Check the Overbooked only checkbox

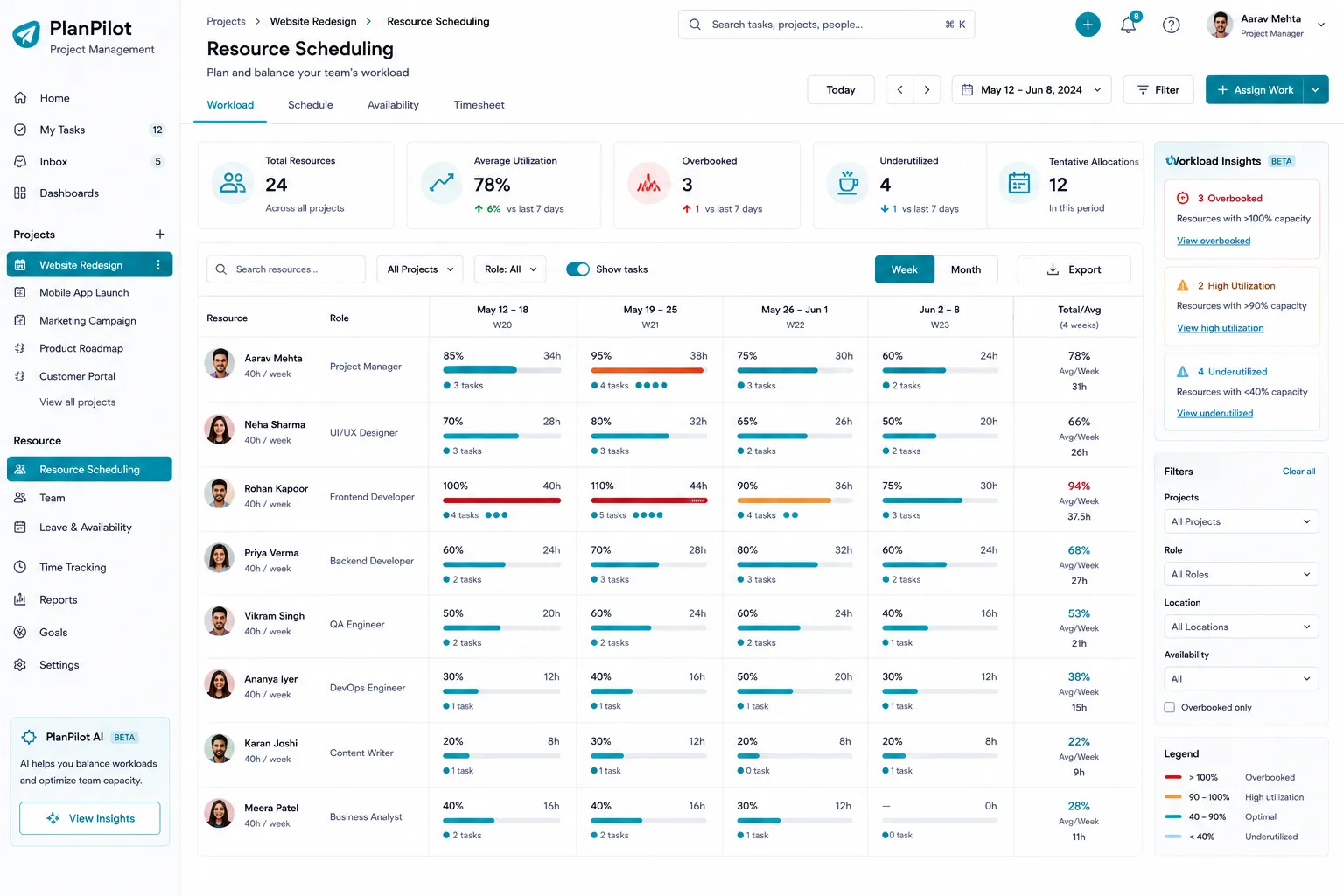(x=1170, y=707)
